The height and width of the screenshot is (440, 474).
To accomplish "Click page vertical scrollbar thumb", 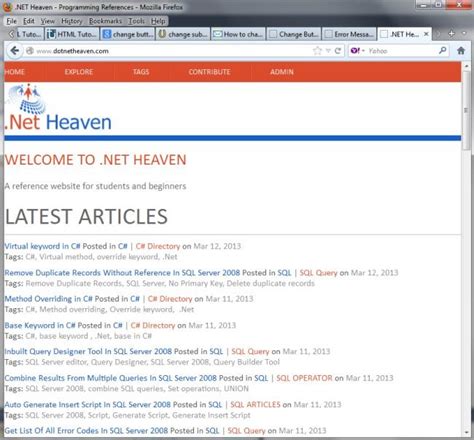I will point(466,110).
